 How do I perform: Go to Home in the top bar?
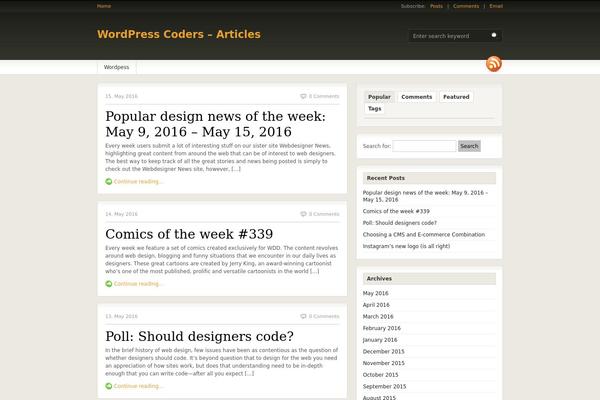click(104, 6)
